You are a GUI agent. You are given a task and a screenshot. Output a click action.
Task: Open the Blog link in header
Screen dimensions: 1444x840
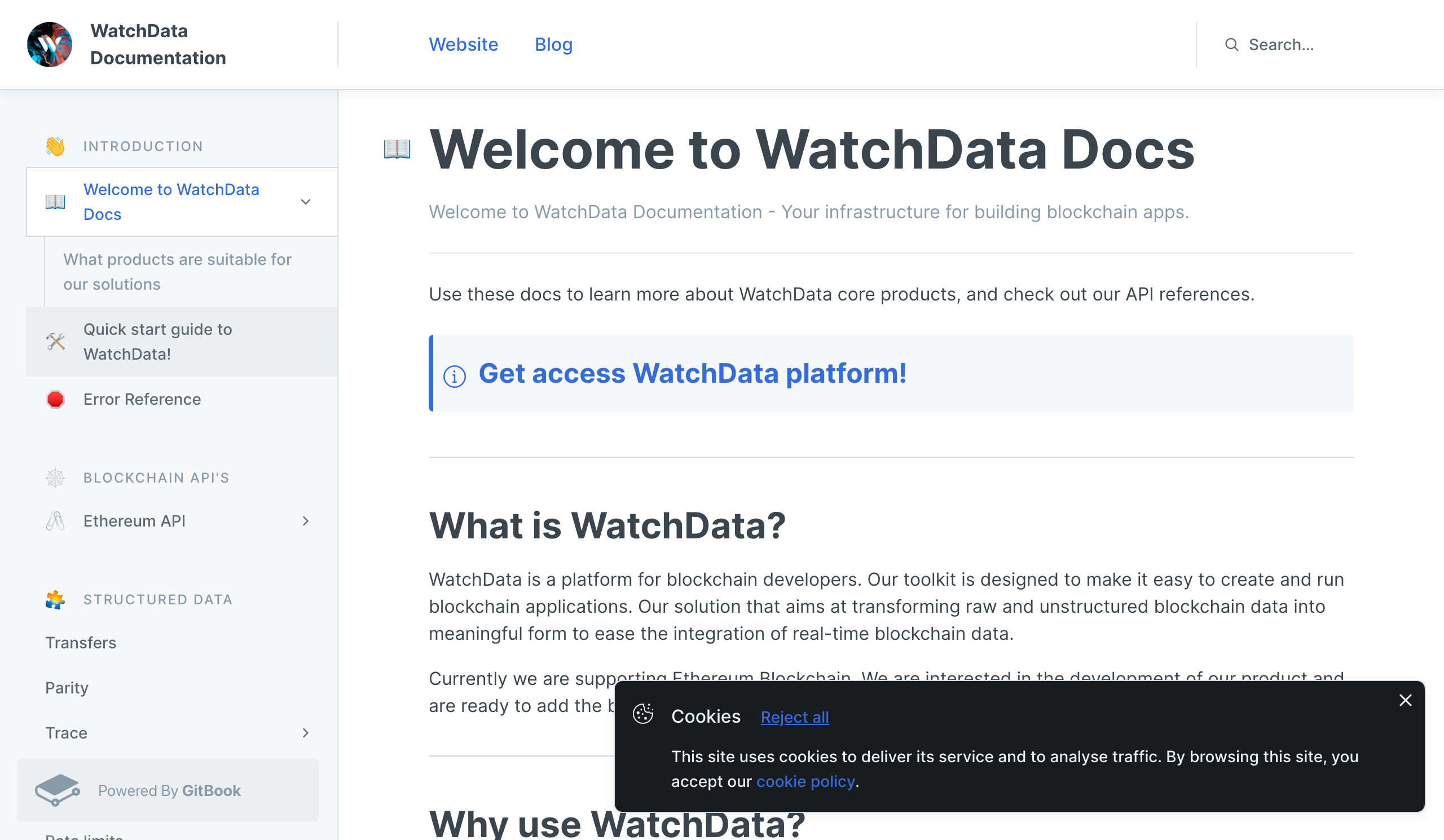coord(553,45)
